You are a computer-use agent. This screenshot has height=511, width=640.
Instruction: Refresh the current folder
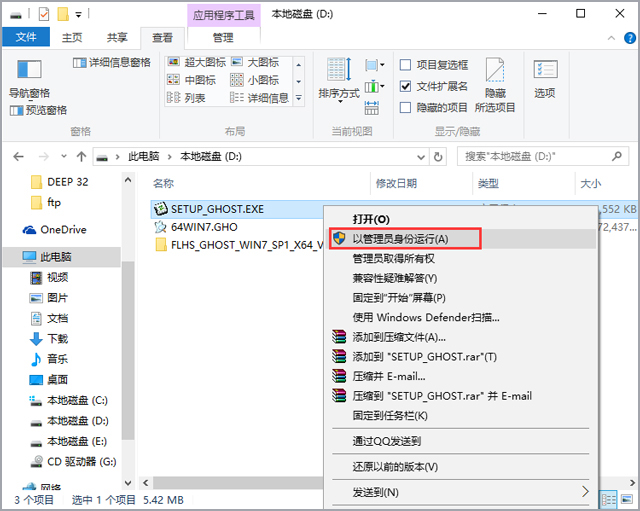click(x=438, y=157)
